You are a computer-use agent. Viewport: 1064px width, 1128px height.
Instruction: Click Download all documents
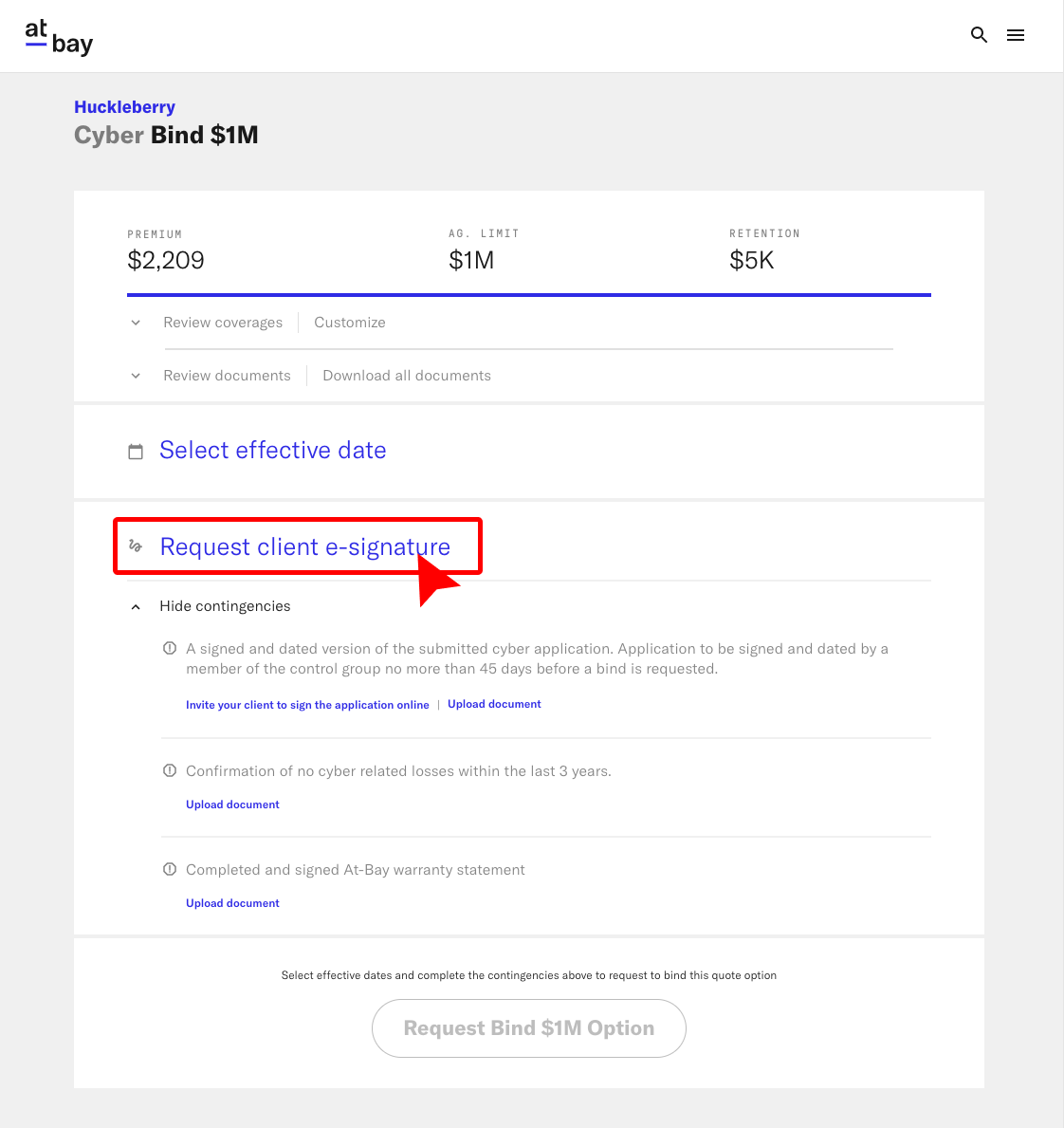pos(406,375)
